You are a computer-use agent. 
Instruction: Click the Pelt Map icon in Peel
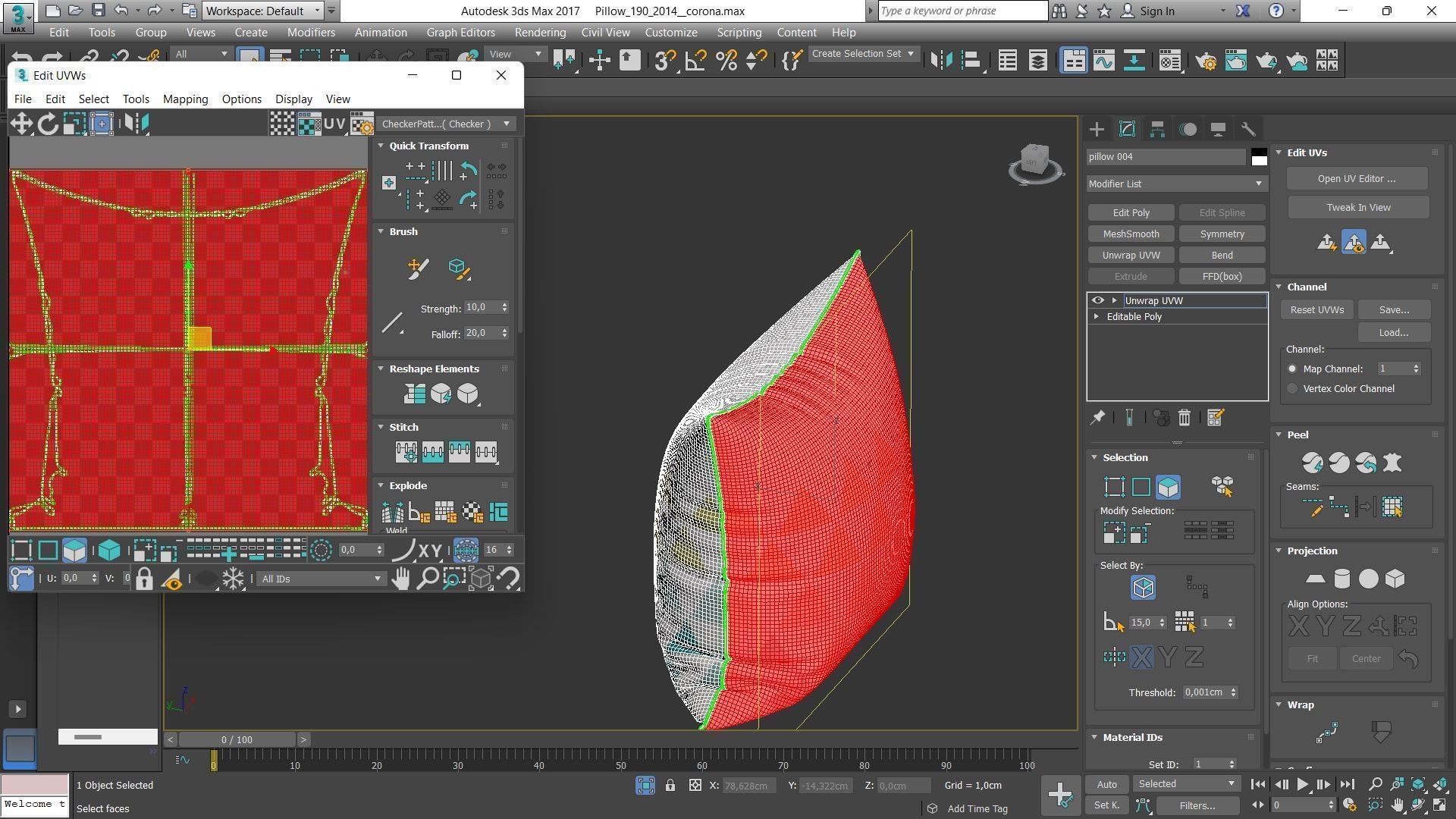coord(1392,463)
